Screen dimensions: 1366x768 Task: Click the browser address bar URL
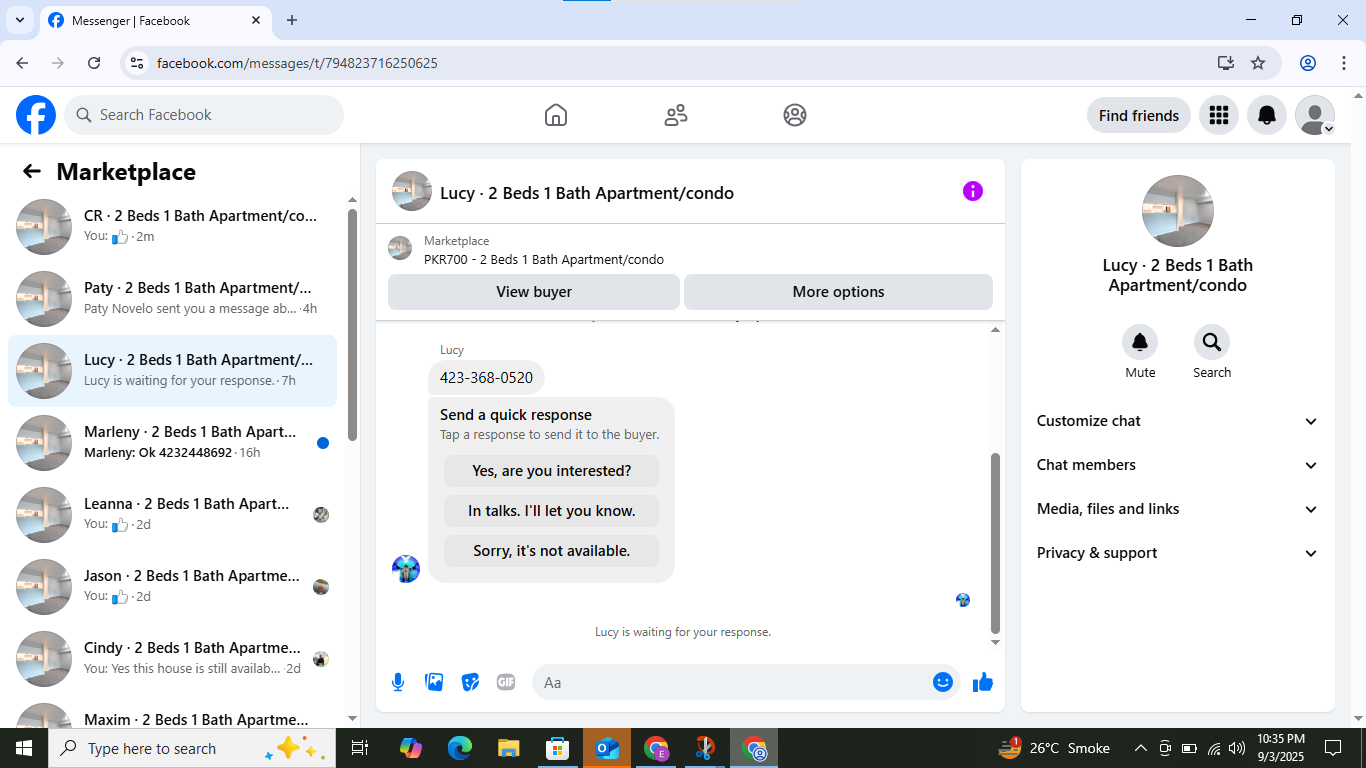pos(297,63)
